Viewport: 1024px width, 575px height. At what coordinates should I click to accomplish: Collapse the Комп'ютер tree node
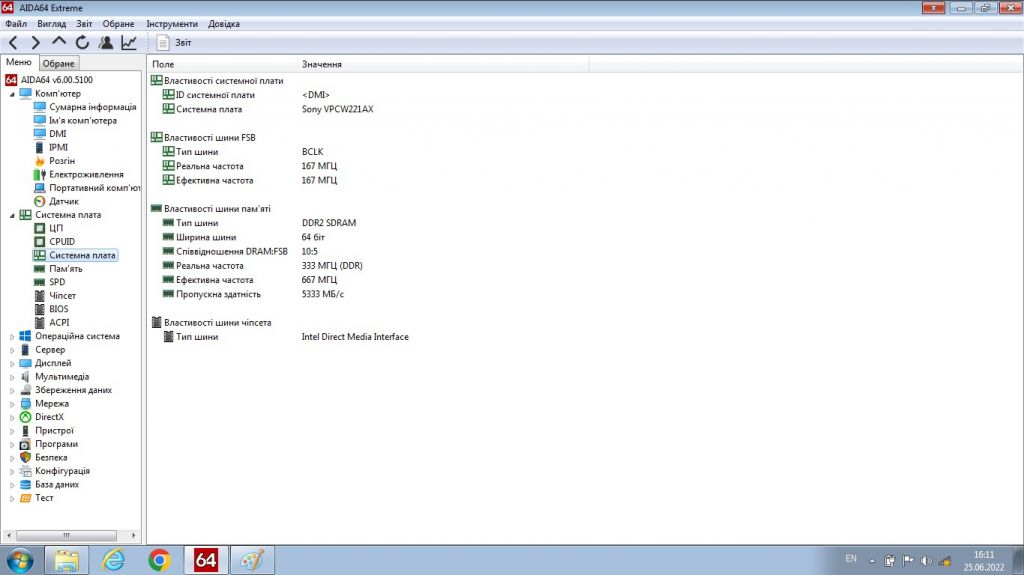tap(12, 94)
